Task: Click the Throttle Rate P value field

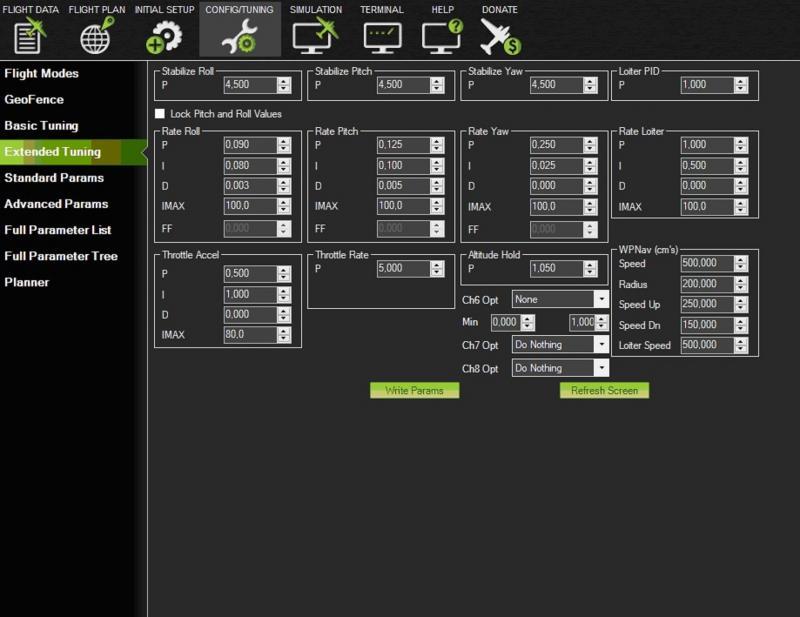Action: click(x=403, y=269)
